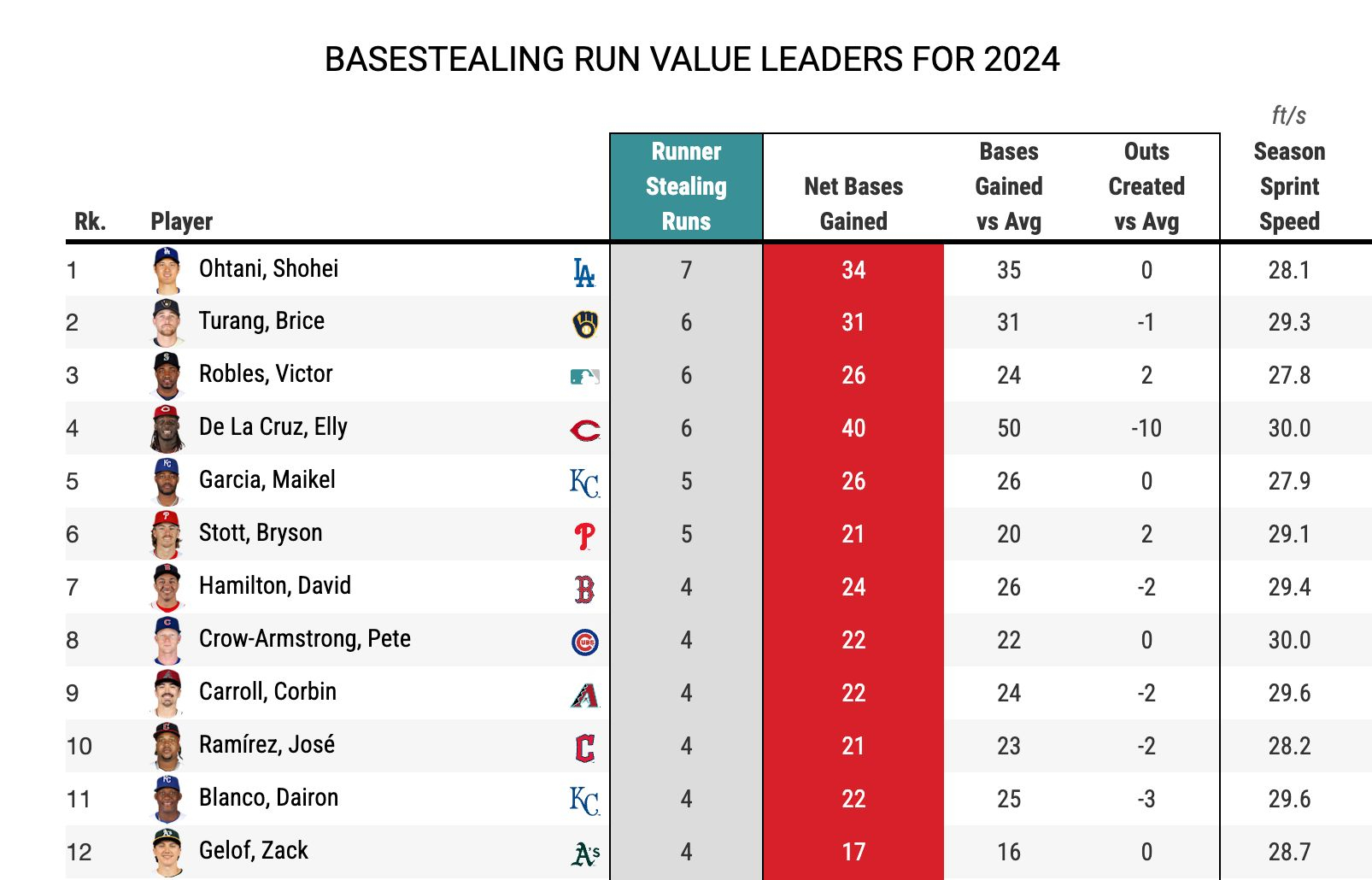Click the Guardians logo beside Ramírez
1372x880 pixels.
click(585, 748)
